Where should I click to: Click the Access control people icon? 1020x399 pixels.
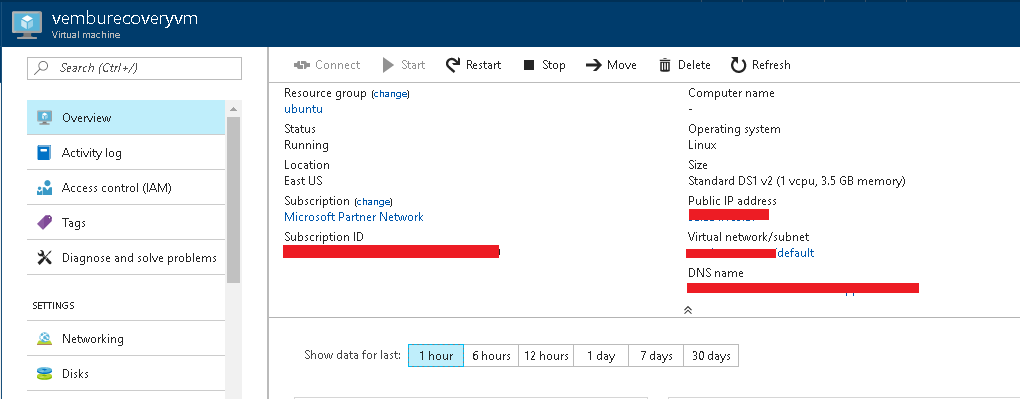click(44, 188)
